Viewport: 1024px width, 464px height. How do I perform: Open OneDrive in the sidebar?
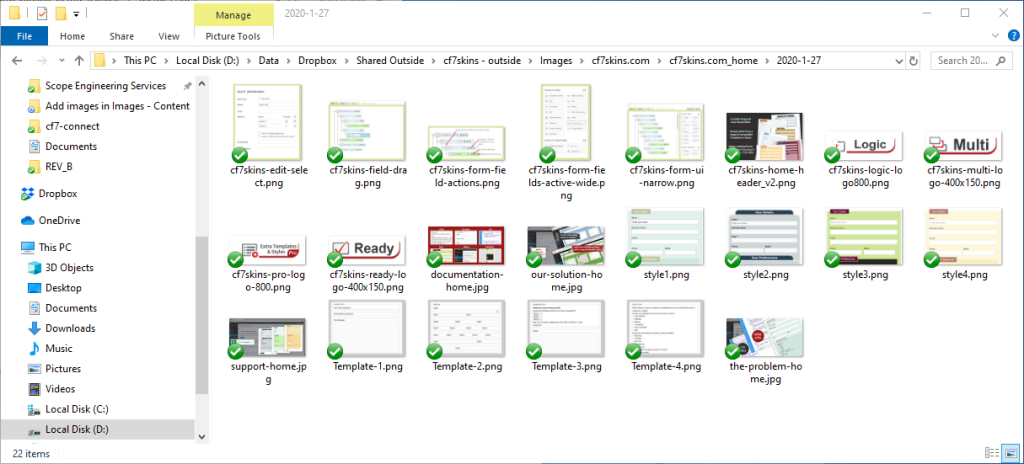pyautogui.click(x=62, y=220)
